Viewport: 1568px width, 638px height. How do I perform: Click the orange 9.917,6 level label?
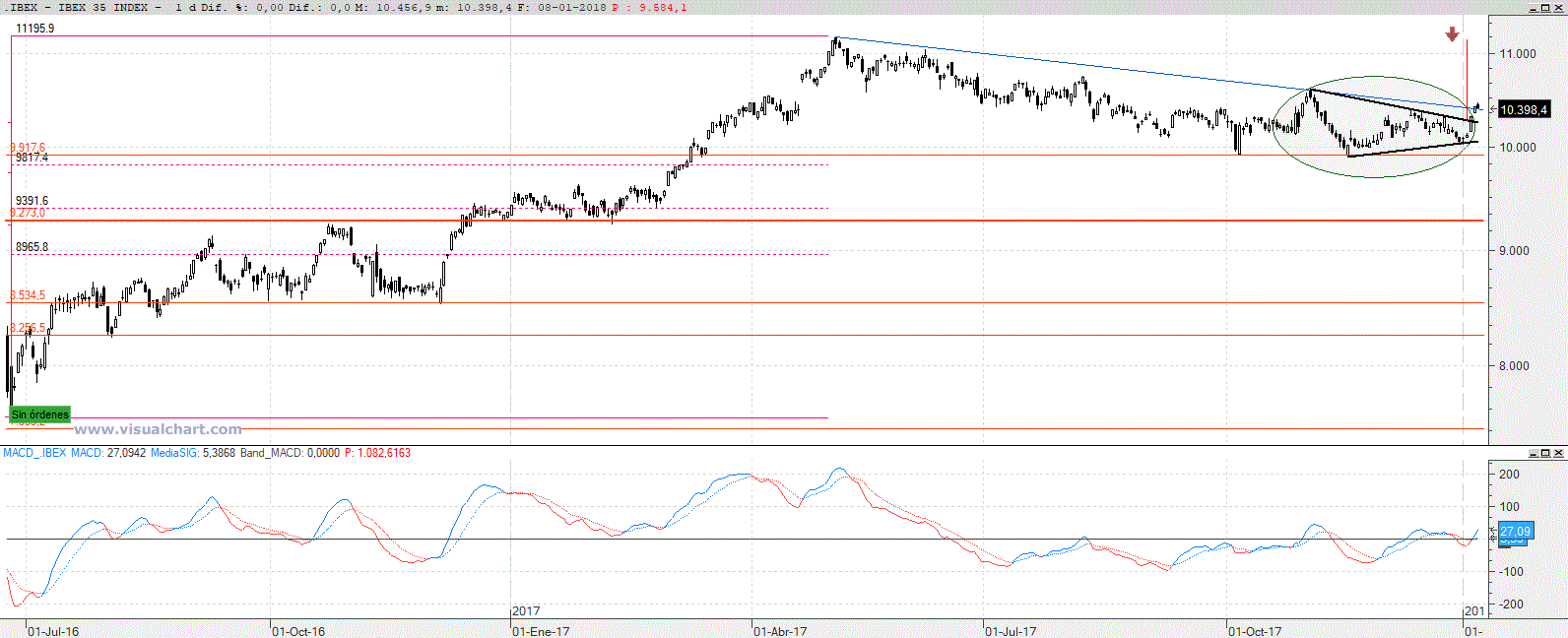point(28,148)
